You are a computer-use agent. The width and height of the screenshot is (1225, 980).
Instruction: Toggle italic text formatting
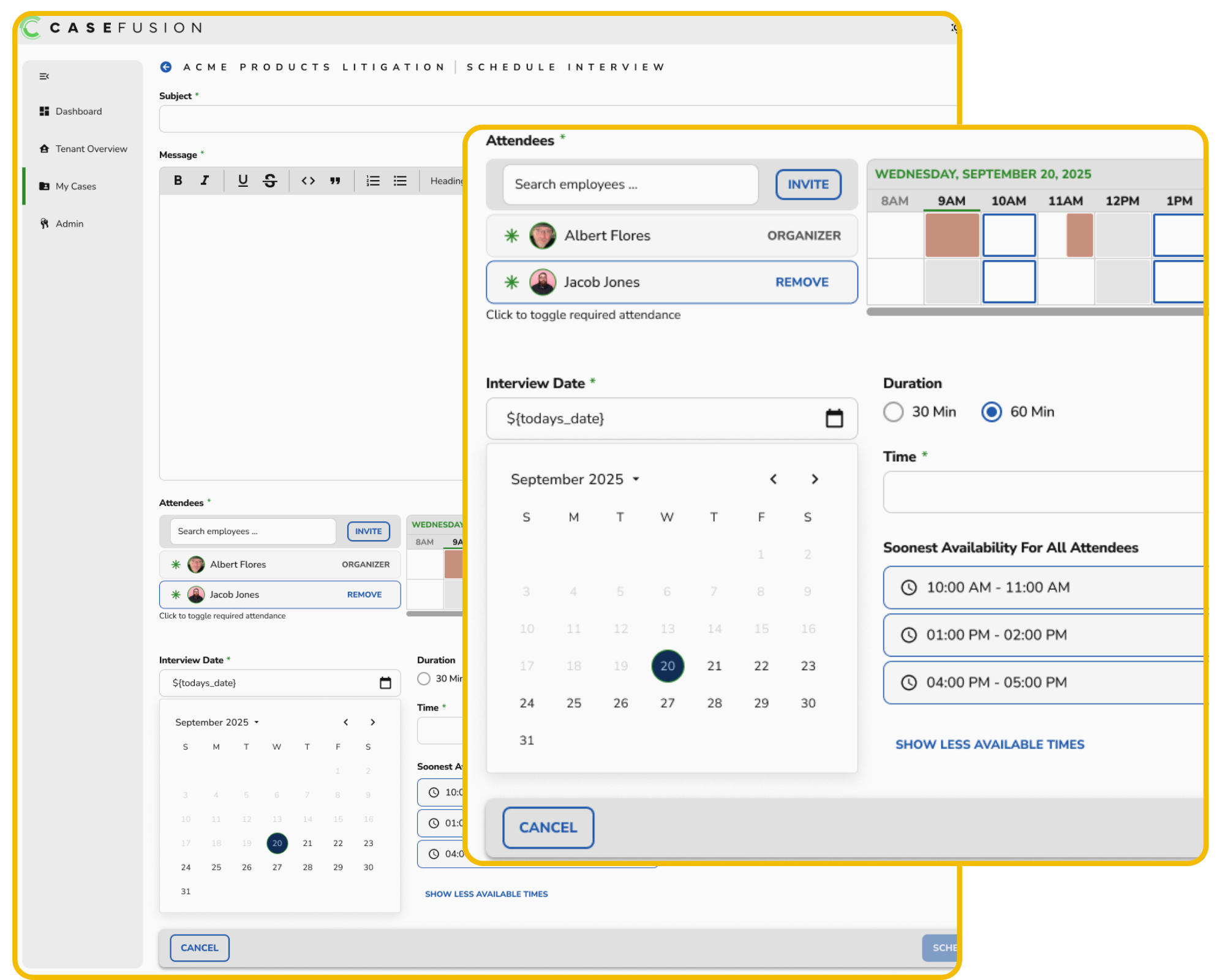(x=205, y=180)
